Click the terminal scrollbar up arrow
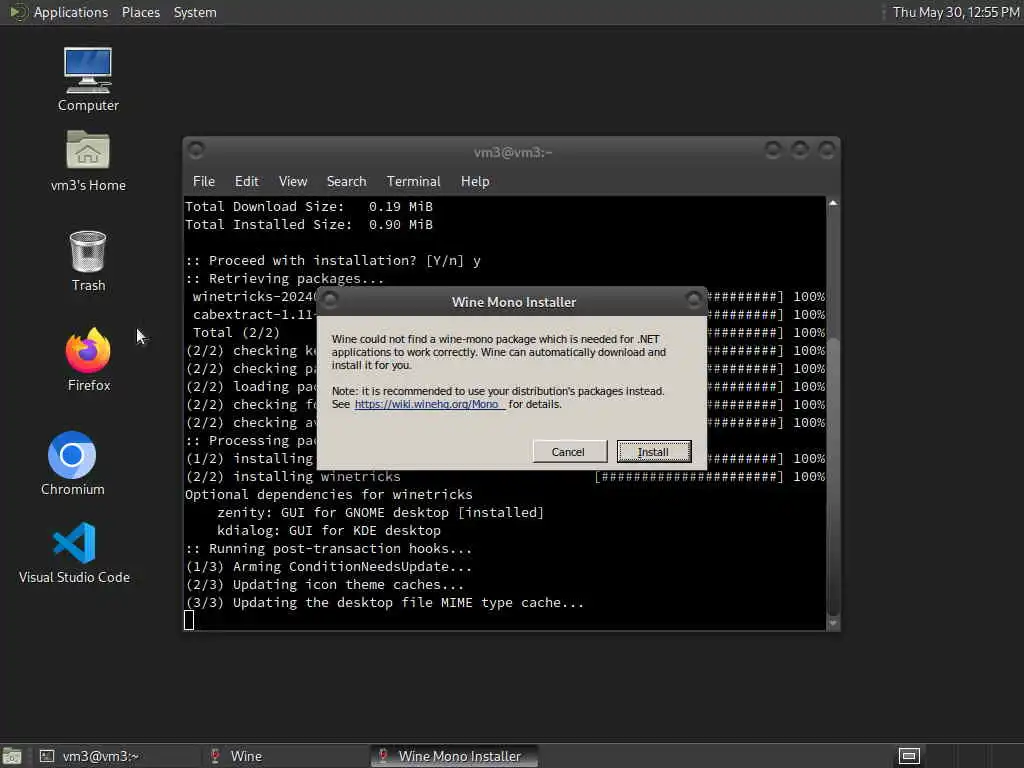Image resolution: width=1024 pixels, height=768 pixels. pos(833,203)
